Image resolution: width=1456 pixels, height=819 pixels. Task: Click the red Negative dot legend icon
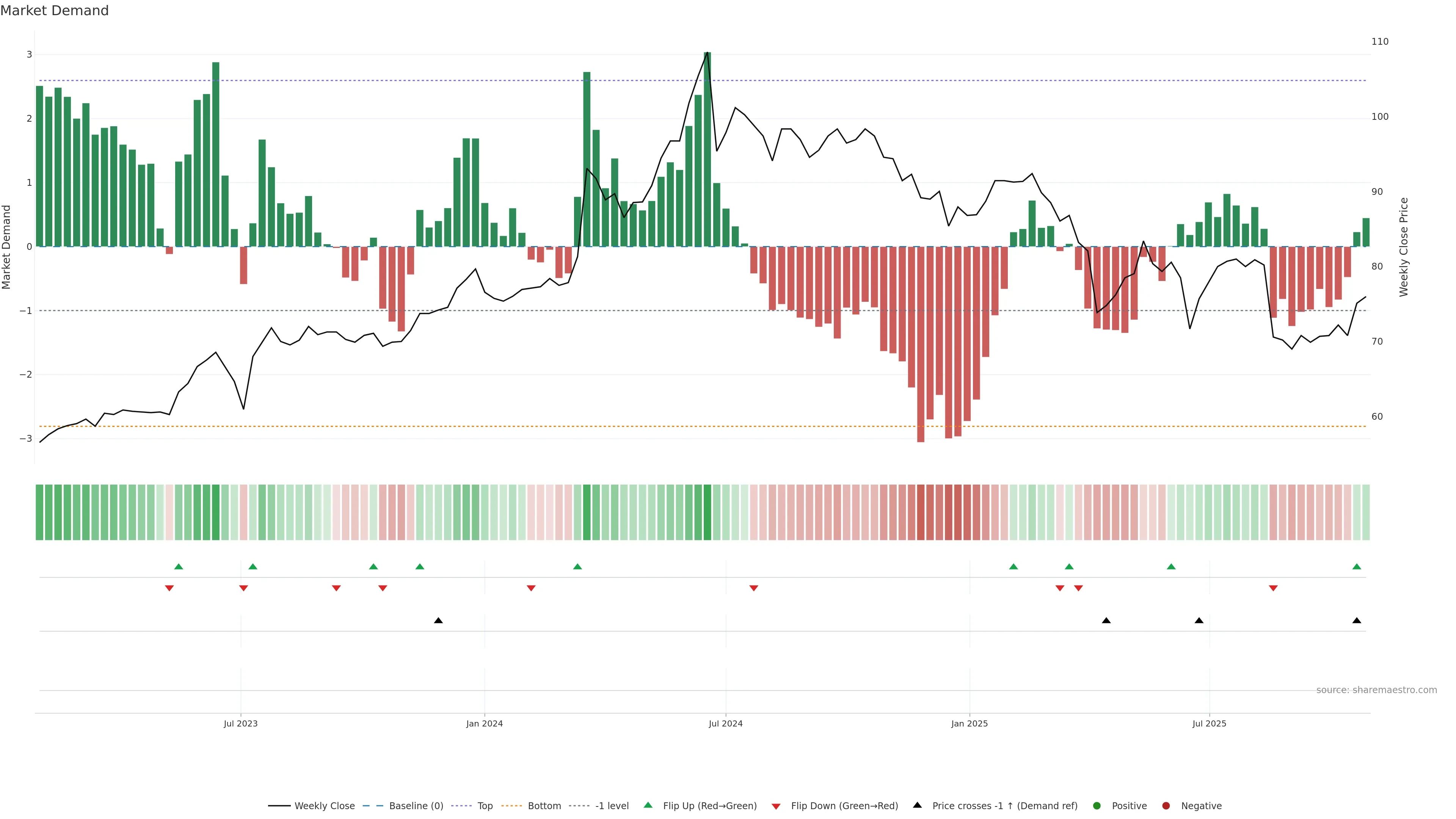(x=1166, y=806)
